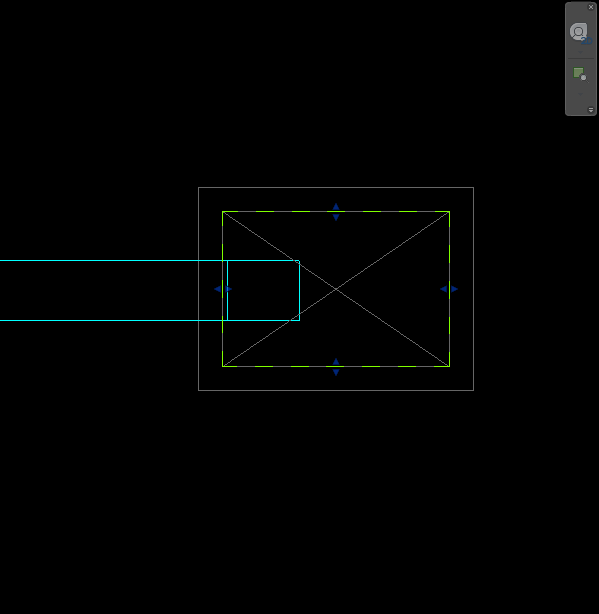Click the right-pointing handle outside right edge
Viewport: 599px width, 614px height.
click(455, 289)
